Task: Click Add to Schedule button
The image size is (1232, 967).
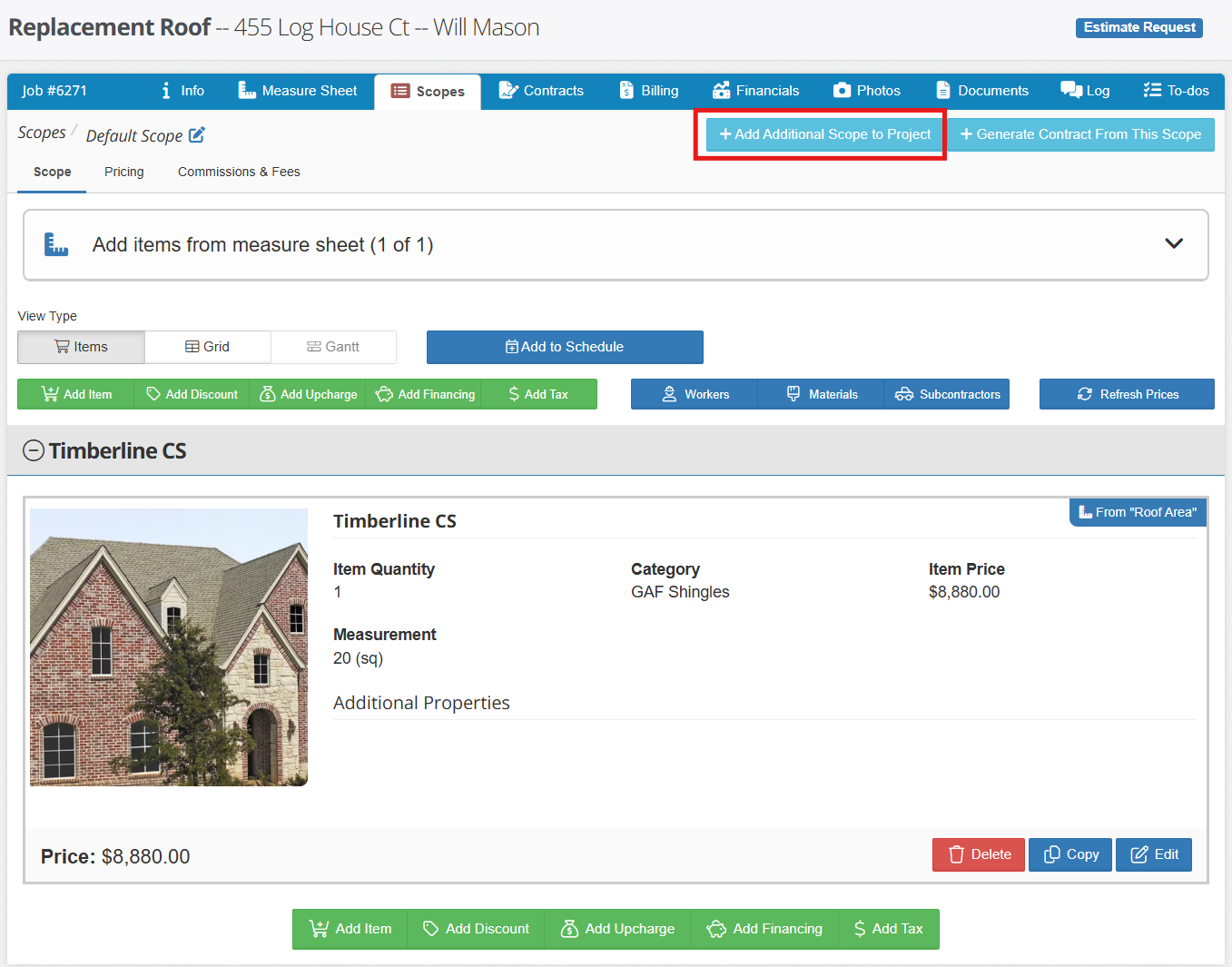Action: pyautogui.click(x=565, y=347)
